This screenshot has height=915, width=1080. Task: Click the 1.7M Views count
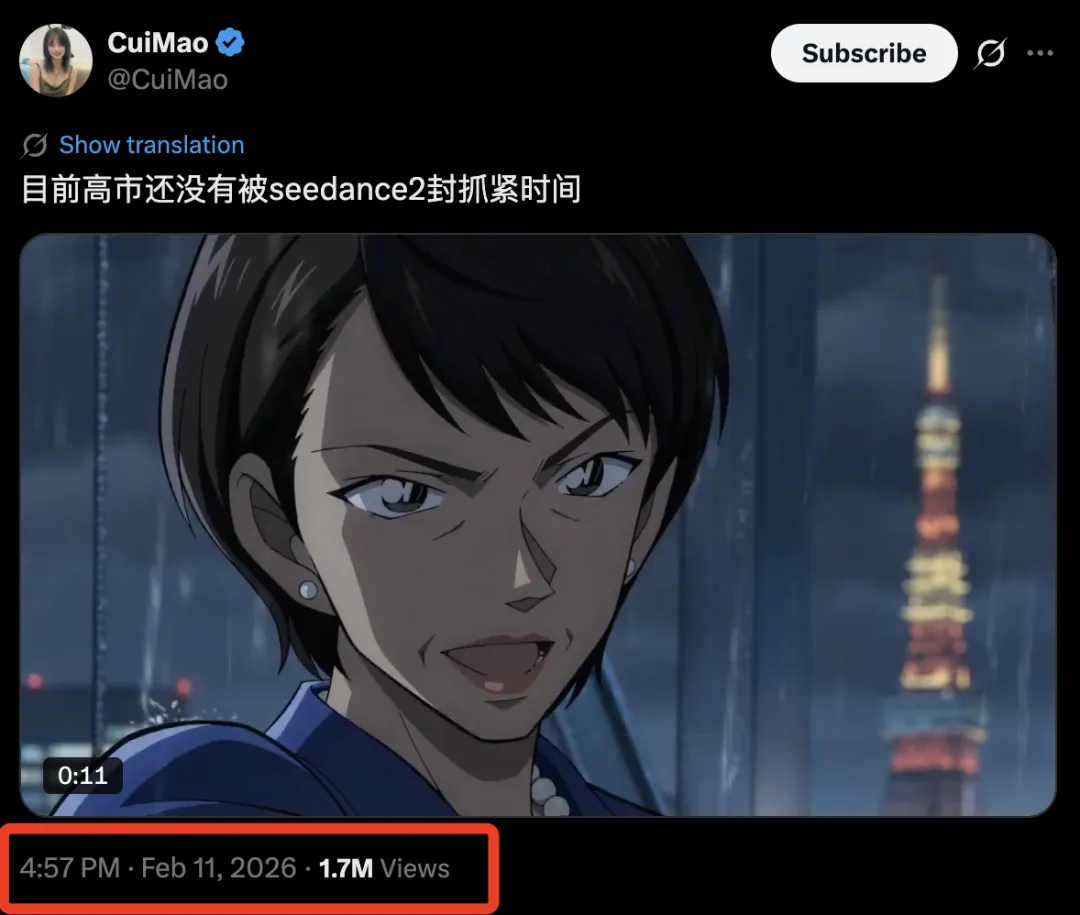[x=384, y=868]
